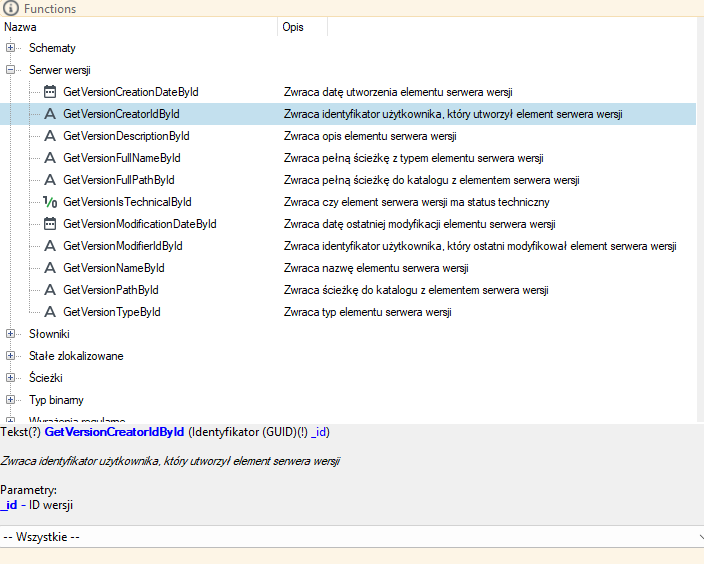Viewport: 704px width, 564px height.
Task: Click the info icon beside Functions header
Action: tap(11, 8)
